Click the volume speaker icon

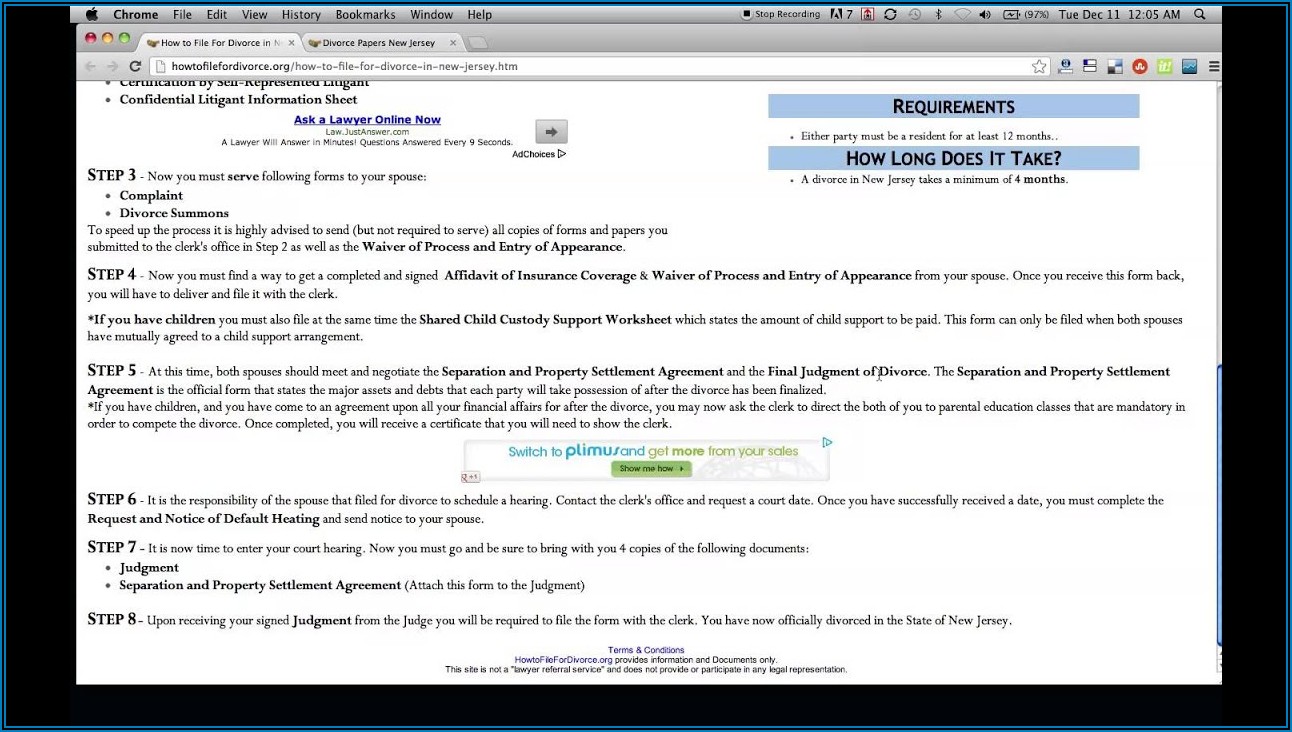[x=985, y=15]
